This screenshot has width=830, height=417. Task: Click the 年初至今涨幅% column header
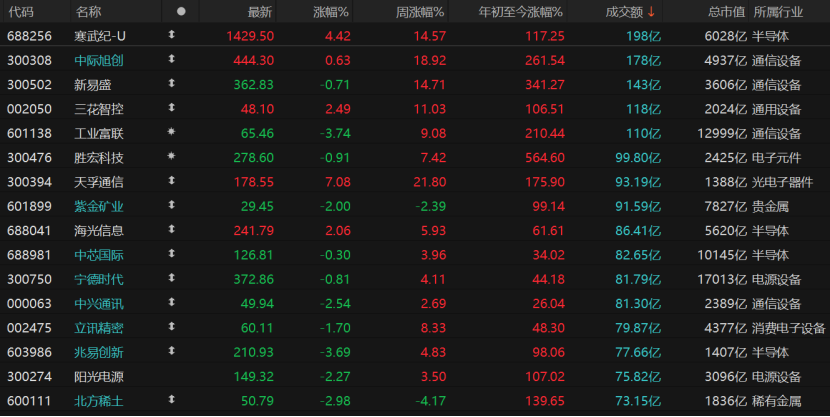tap(522, 12)
